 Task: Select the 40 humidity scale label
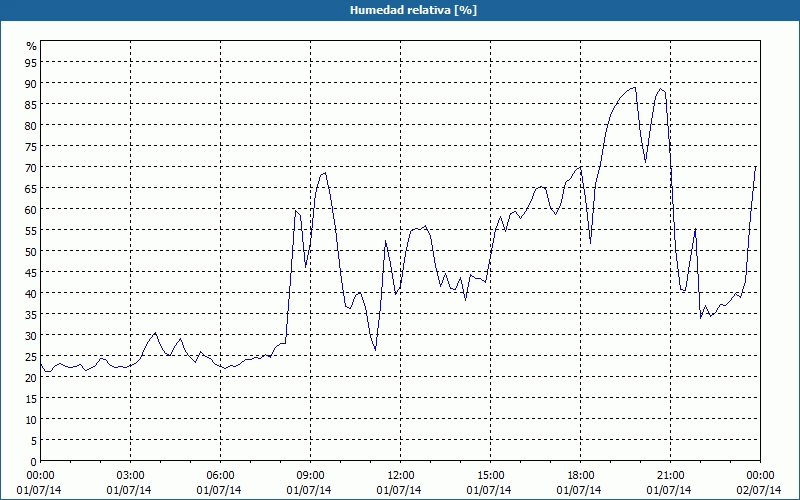click(x=31, y=293)
